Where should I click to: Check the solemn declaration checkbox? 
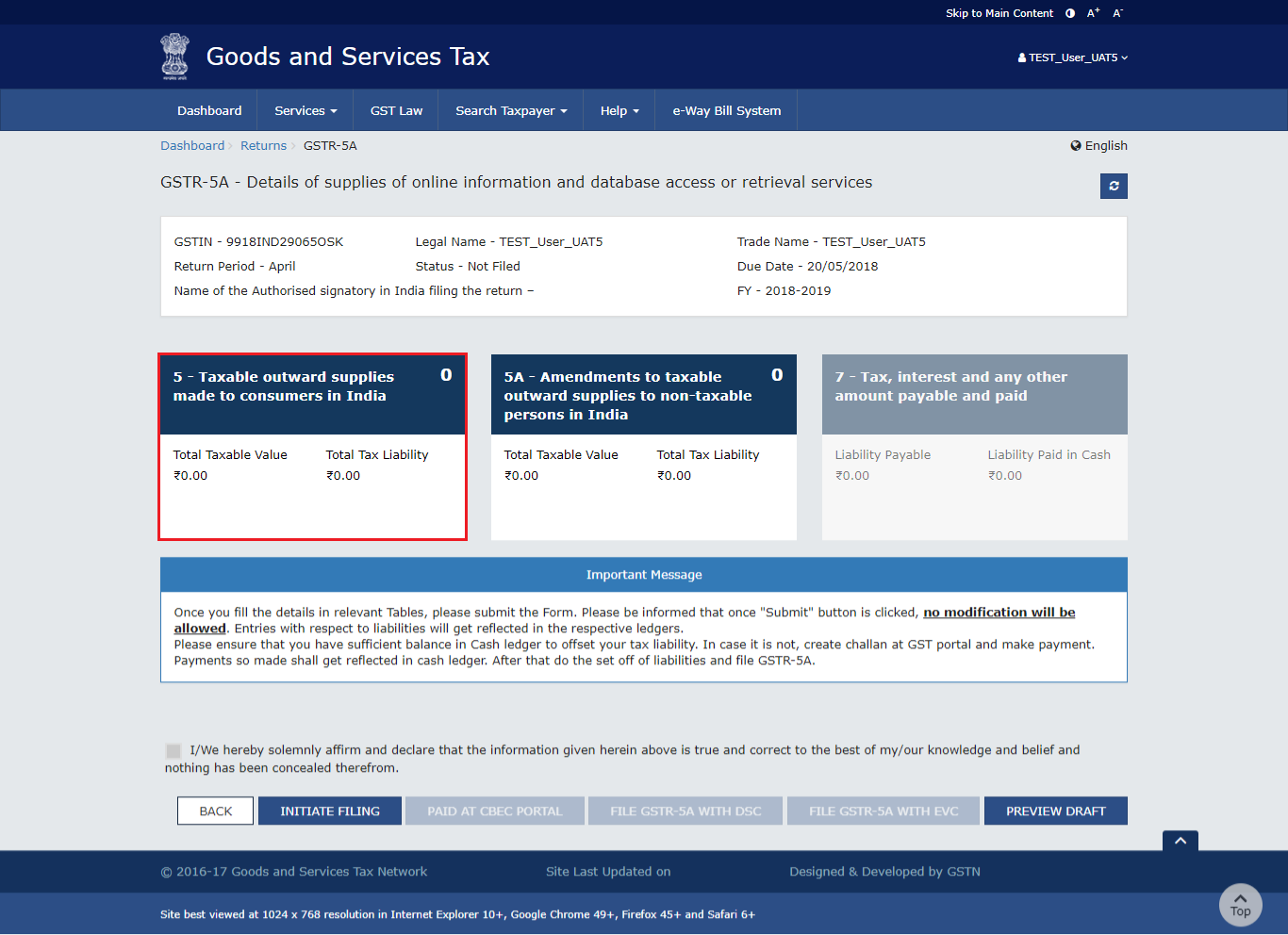[x=173, y=751]
